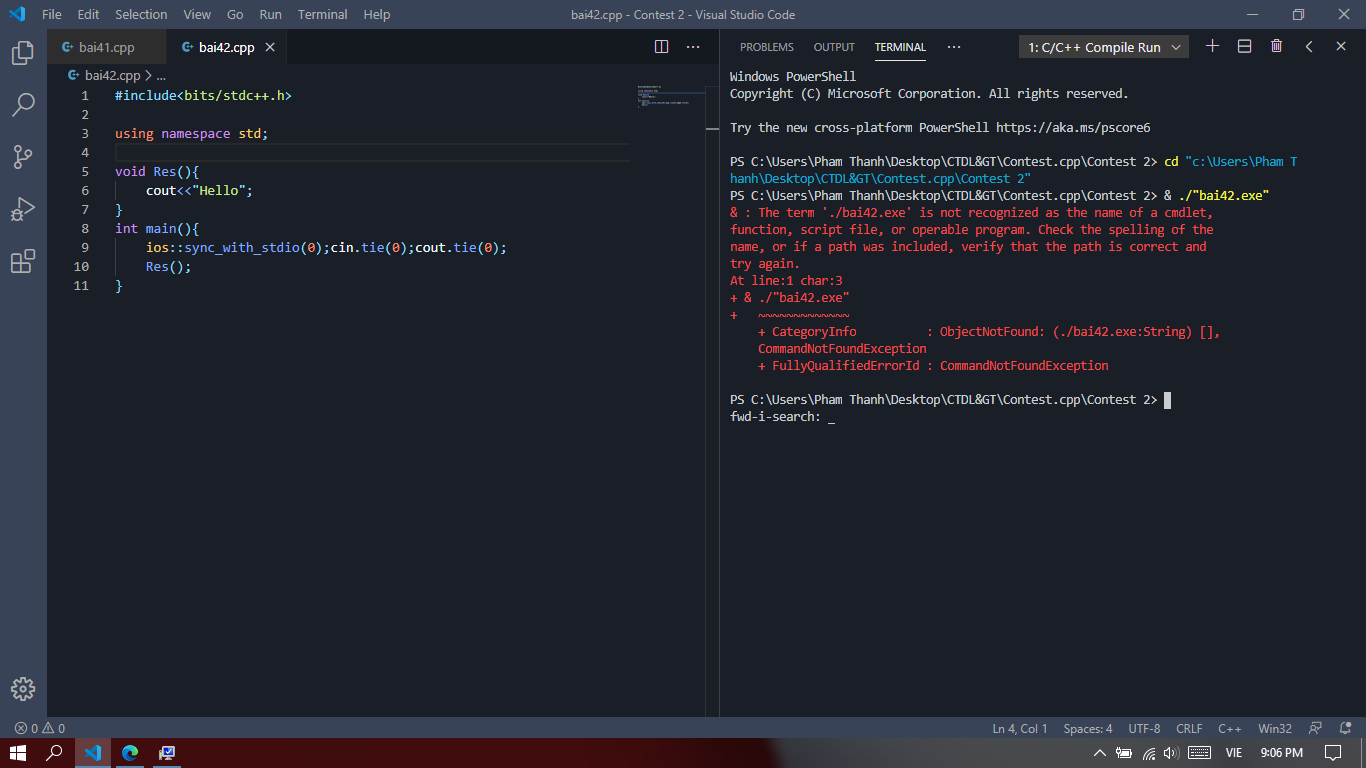Screen dimensions: 1366x768
Task: Open the Terminal menu
Action: click(x=322, y=15)
